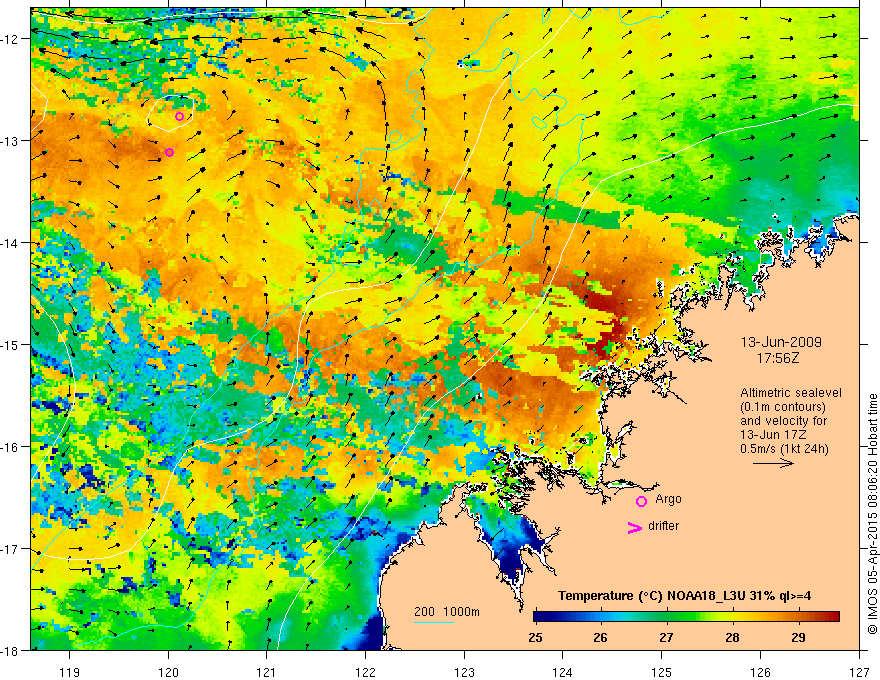Click the magenta drifter legend arrow symbol
Image resolution: width=880 pixels, height=680 pixels.
[x=635, y=528]
